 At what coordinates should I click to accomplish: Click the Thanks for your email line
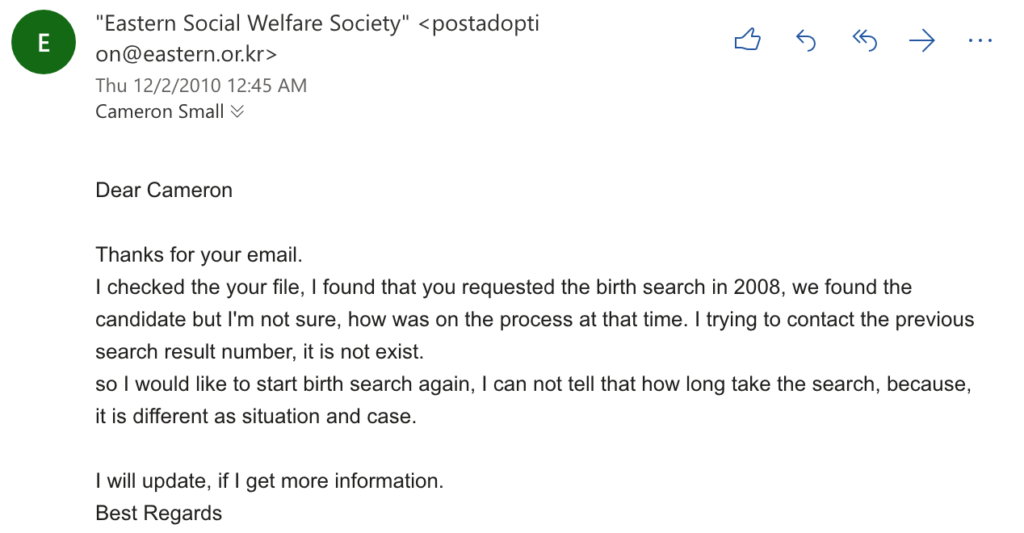199,255
